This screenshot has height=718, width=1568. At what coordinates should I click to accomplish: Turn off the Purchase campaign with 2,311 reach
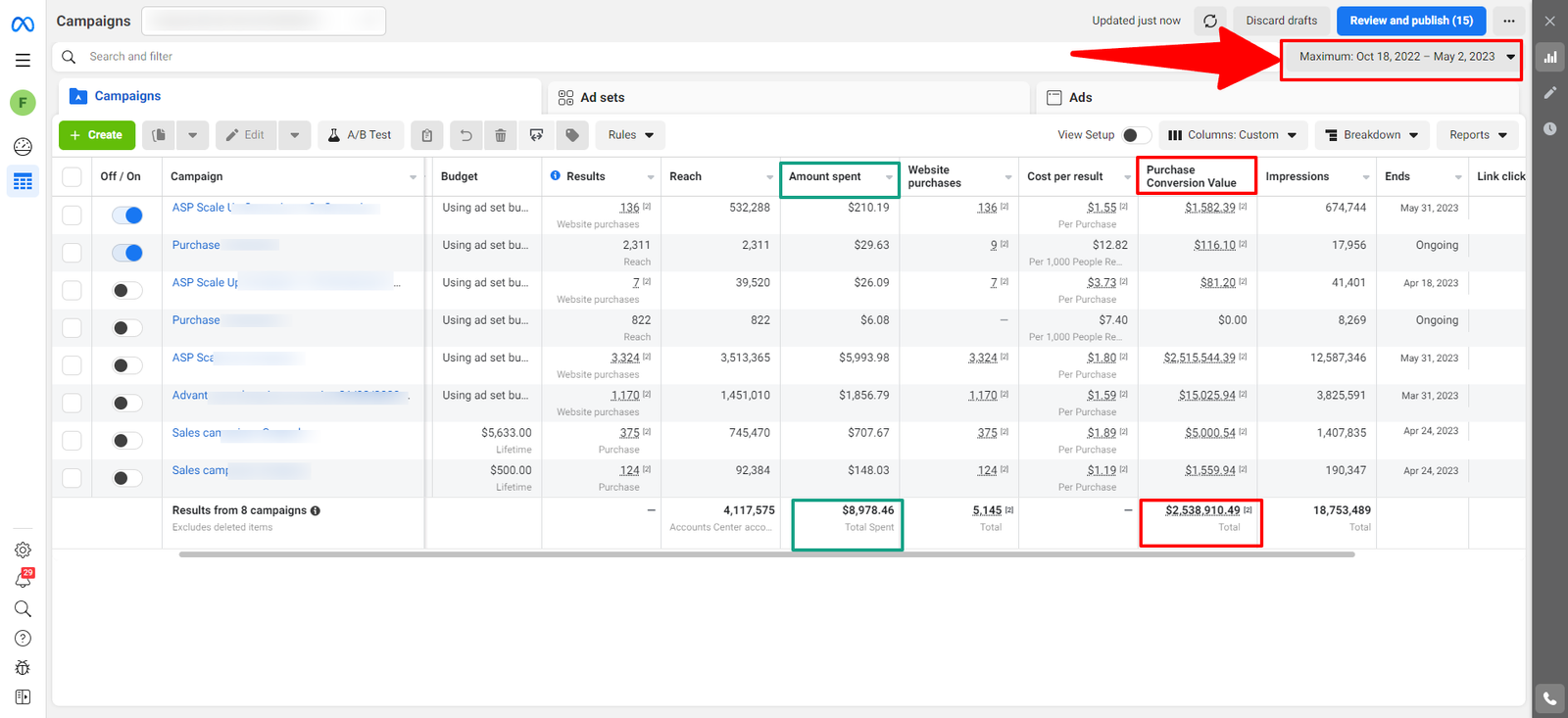point(127,253)
